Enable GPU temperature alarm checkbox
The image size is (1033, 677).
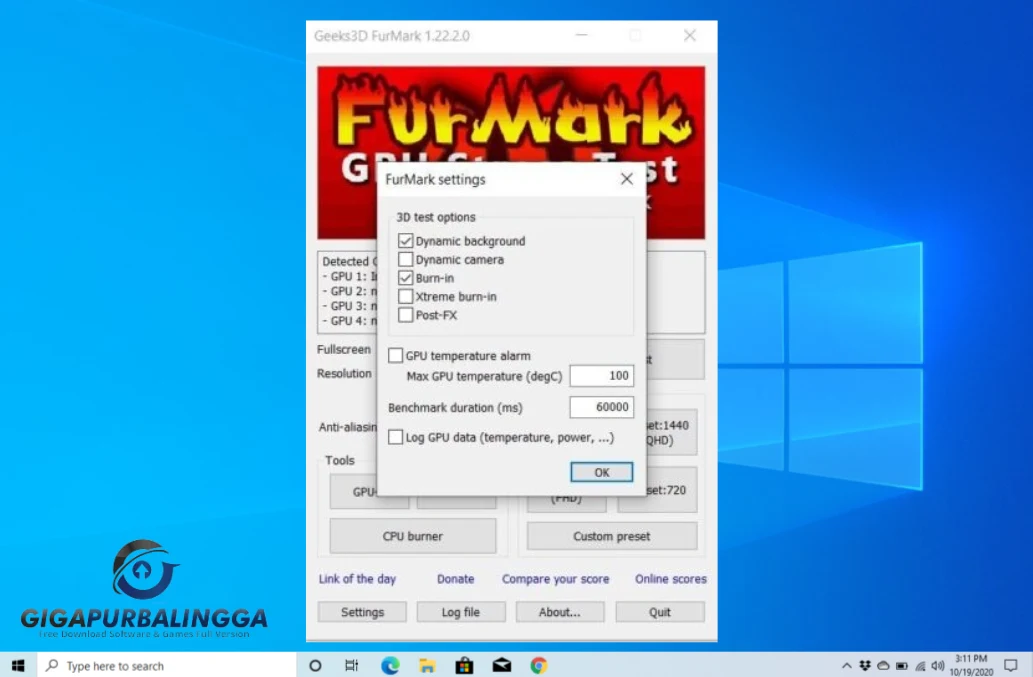point(395,356)
